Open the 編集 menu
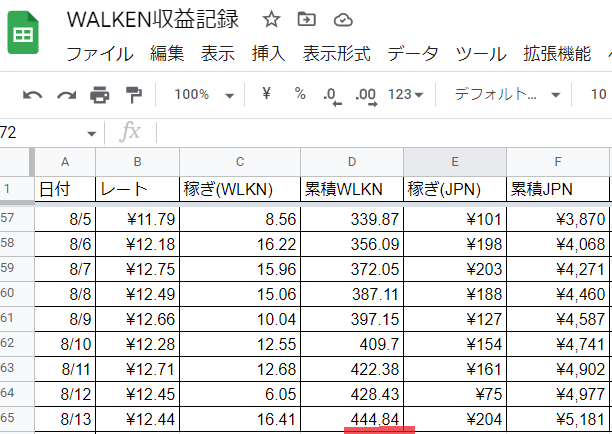 (167, 53)
